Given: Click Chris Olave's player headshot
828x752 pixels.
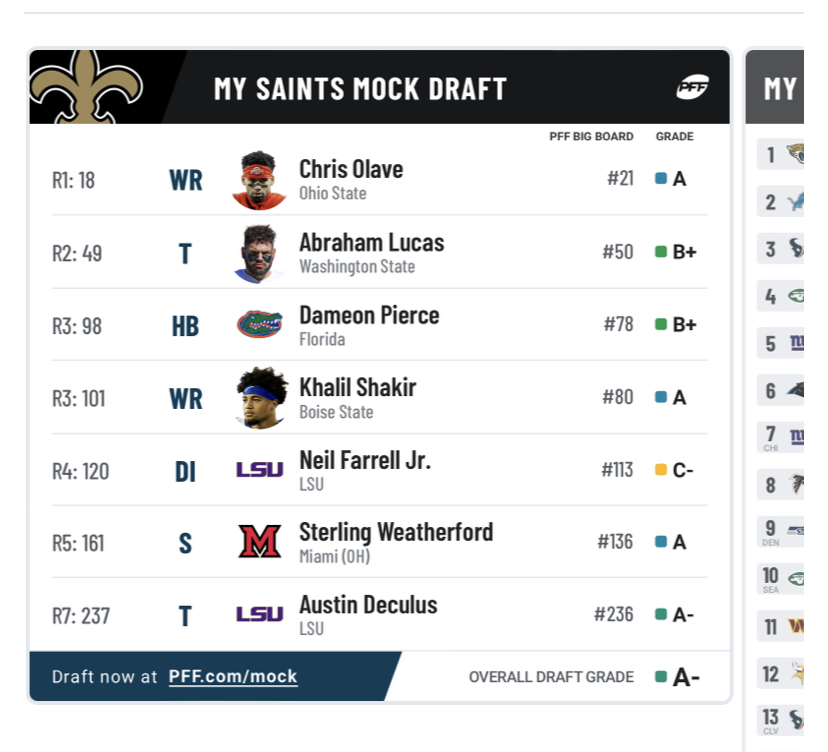Looking at the screenshot, I should click(x=259, y=180).
